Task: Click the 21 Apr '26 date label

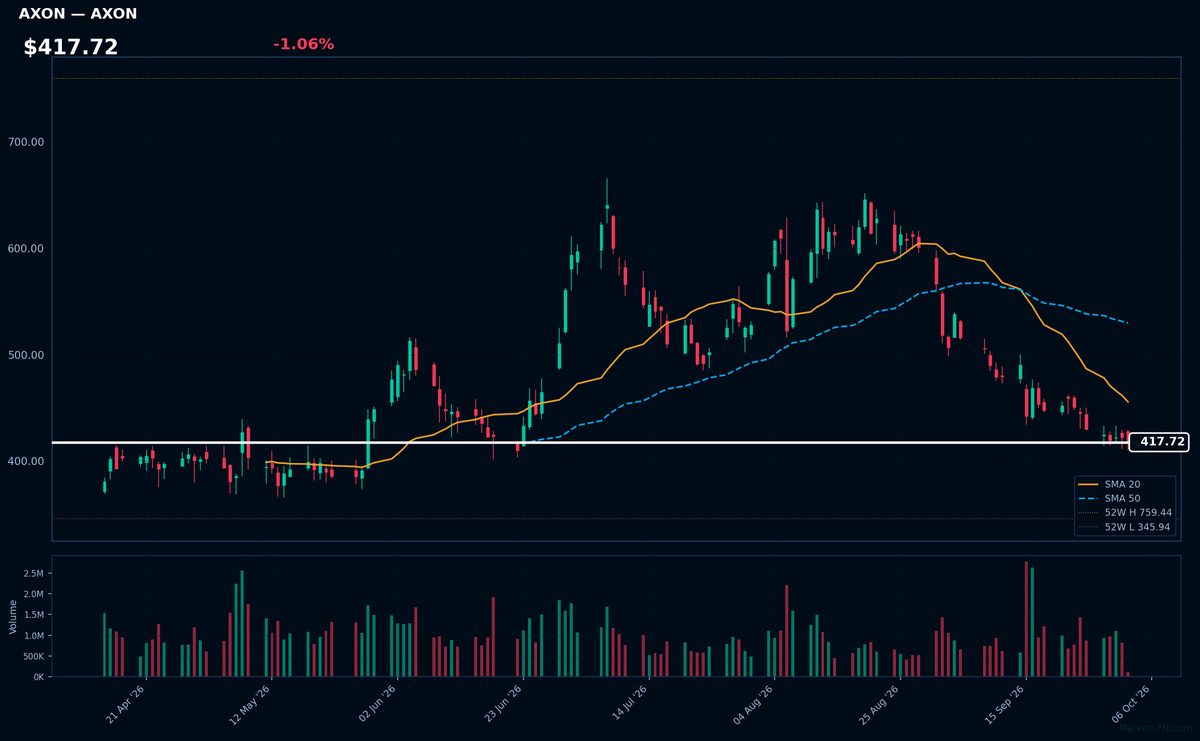Action: (126, 704)
